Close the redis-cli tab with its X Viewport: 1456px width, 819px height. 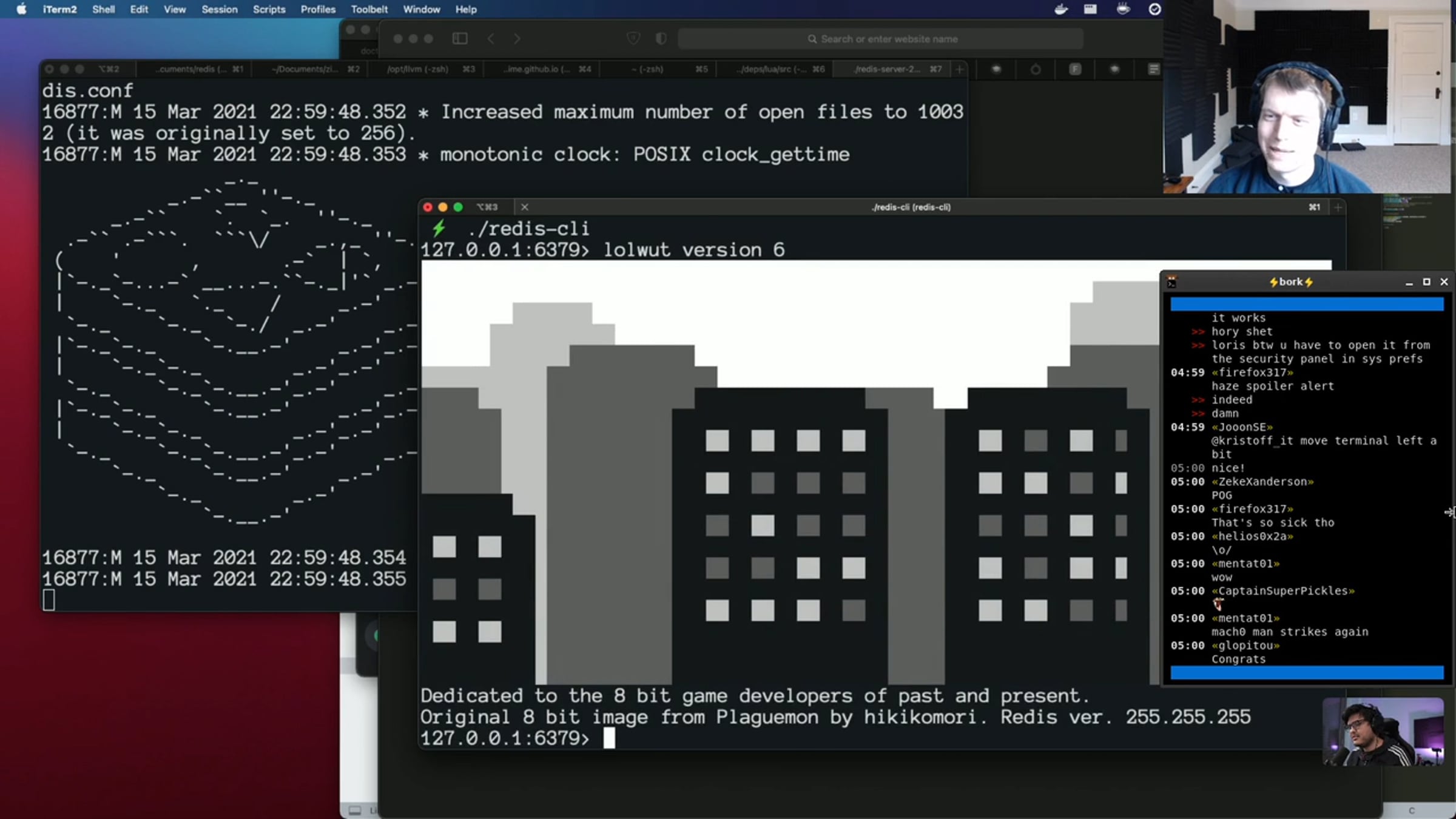pos(525,207)
